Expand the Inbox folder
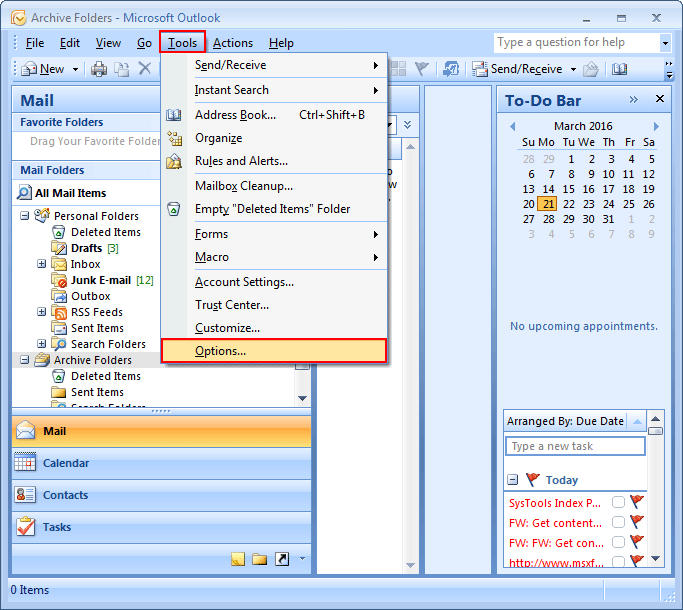The image size is (683, 610). click(41, 264)
